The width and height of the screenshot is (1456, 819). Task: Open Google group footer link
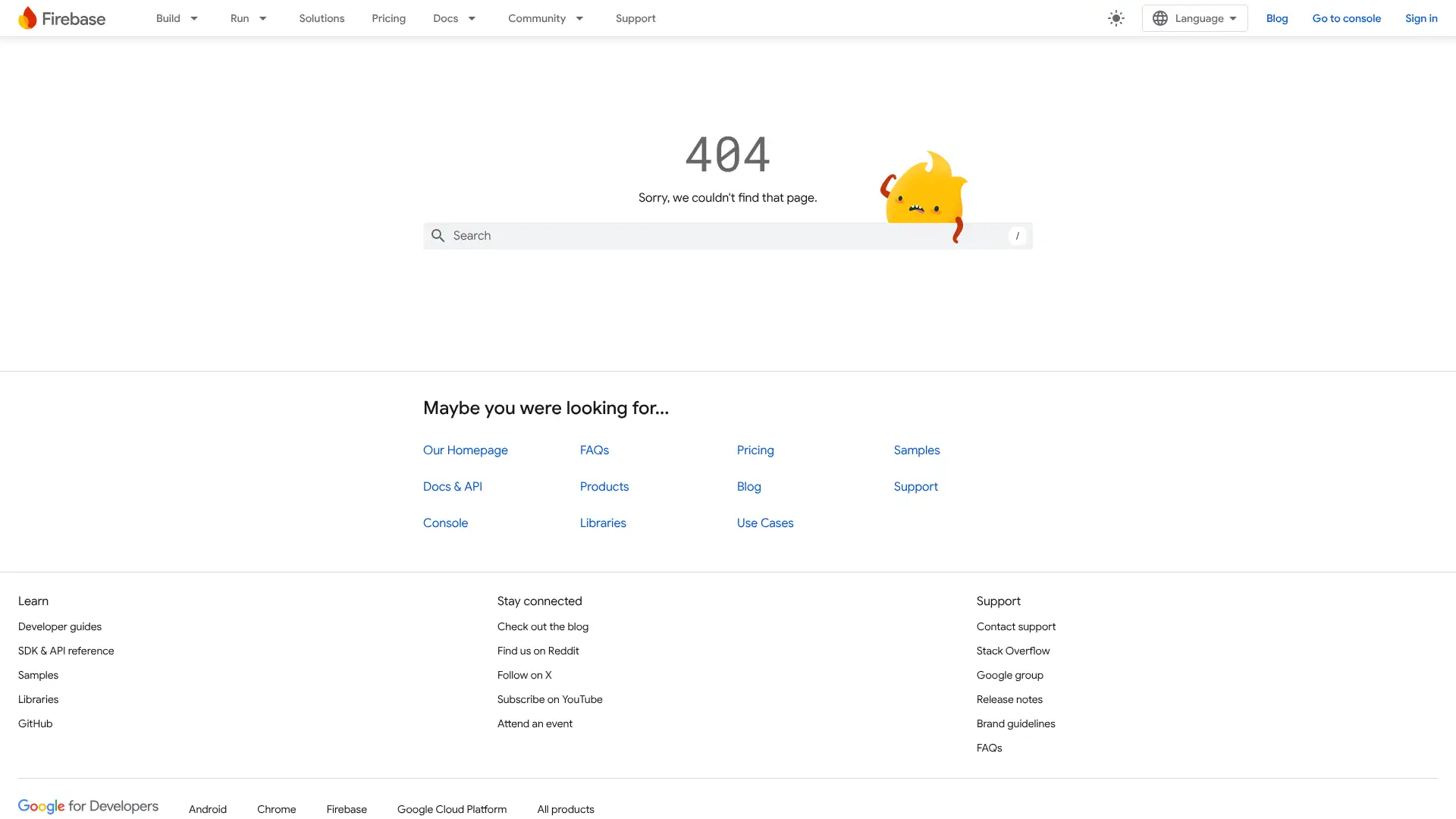(1009, 676)
